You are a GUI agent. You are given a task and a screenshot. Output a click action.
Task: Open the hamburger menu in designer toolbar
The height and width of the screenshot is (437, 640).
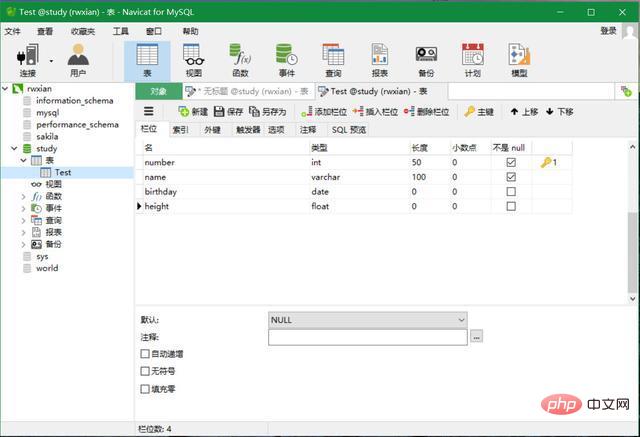[x=149, y=111]
